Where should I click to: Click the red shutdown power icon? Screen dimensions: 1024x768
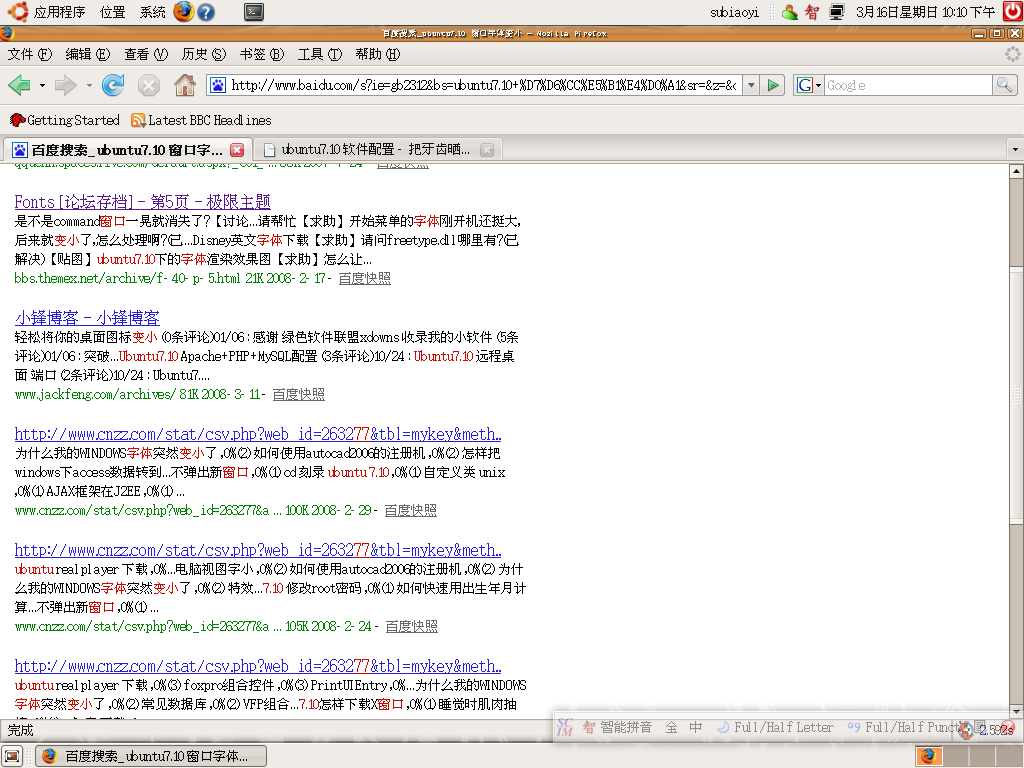point(1013,12)
